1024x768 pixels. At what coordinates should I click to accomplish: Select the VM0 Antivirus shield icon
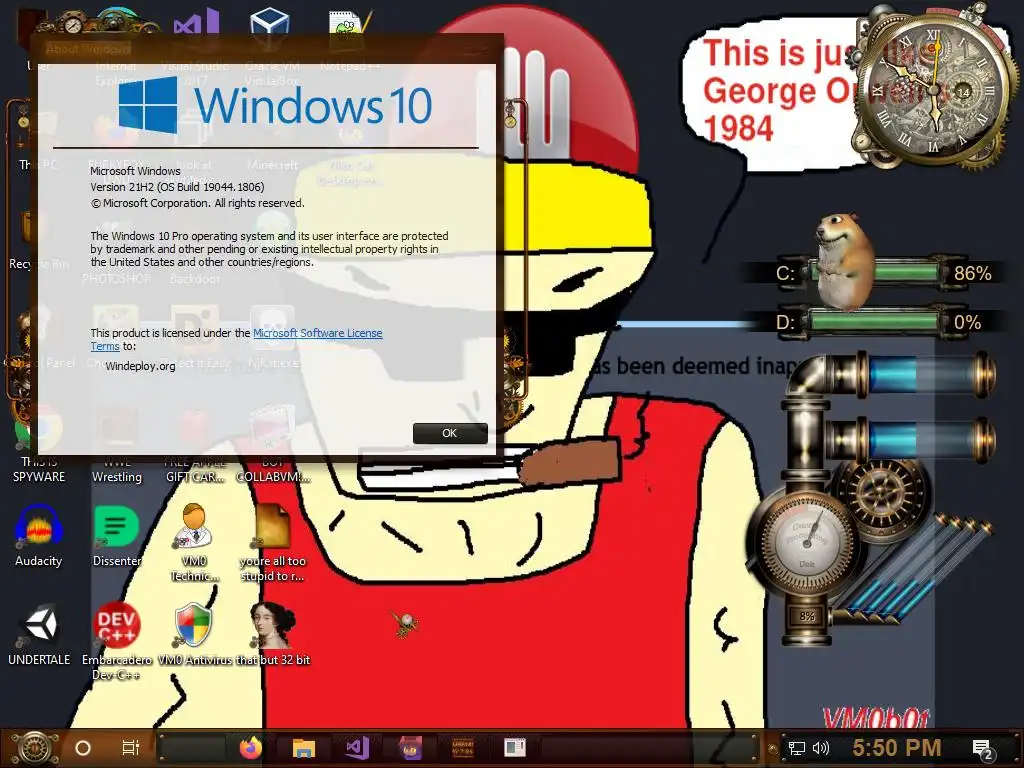(194, 633)
